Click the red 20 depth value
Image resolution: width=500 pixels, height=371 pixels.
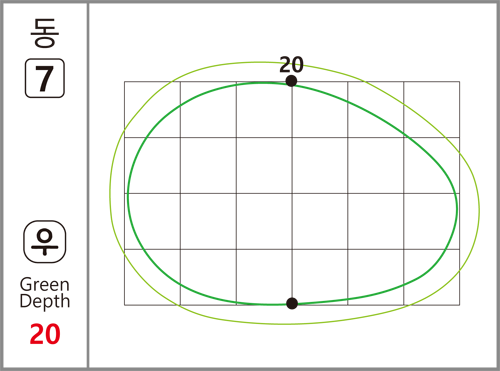click(45, 334)
